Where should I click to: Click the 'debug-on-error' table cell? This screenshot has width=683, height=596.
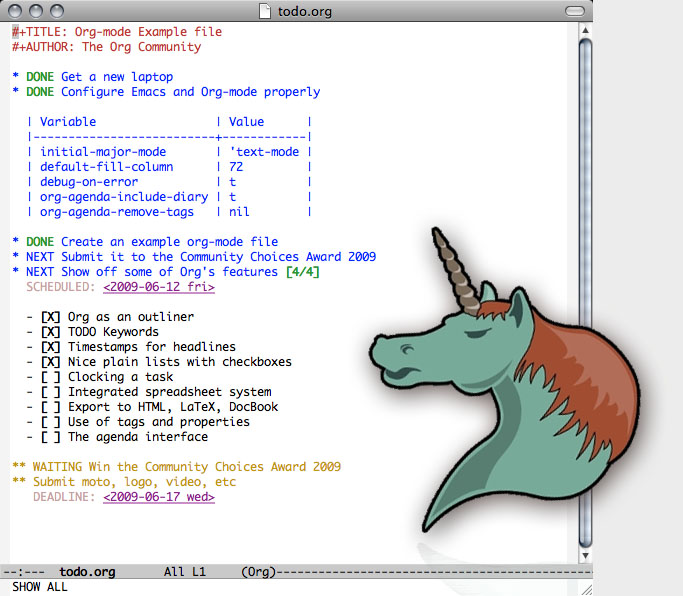[89, 182]
